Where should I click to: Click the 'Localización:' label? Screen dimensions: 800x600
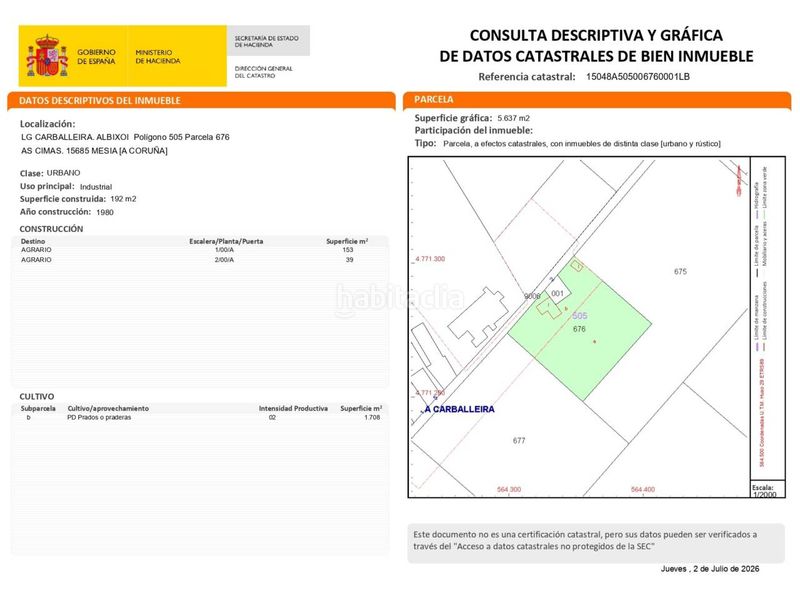(x=47, y=124)
